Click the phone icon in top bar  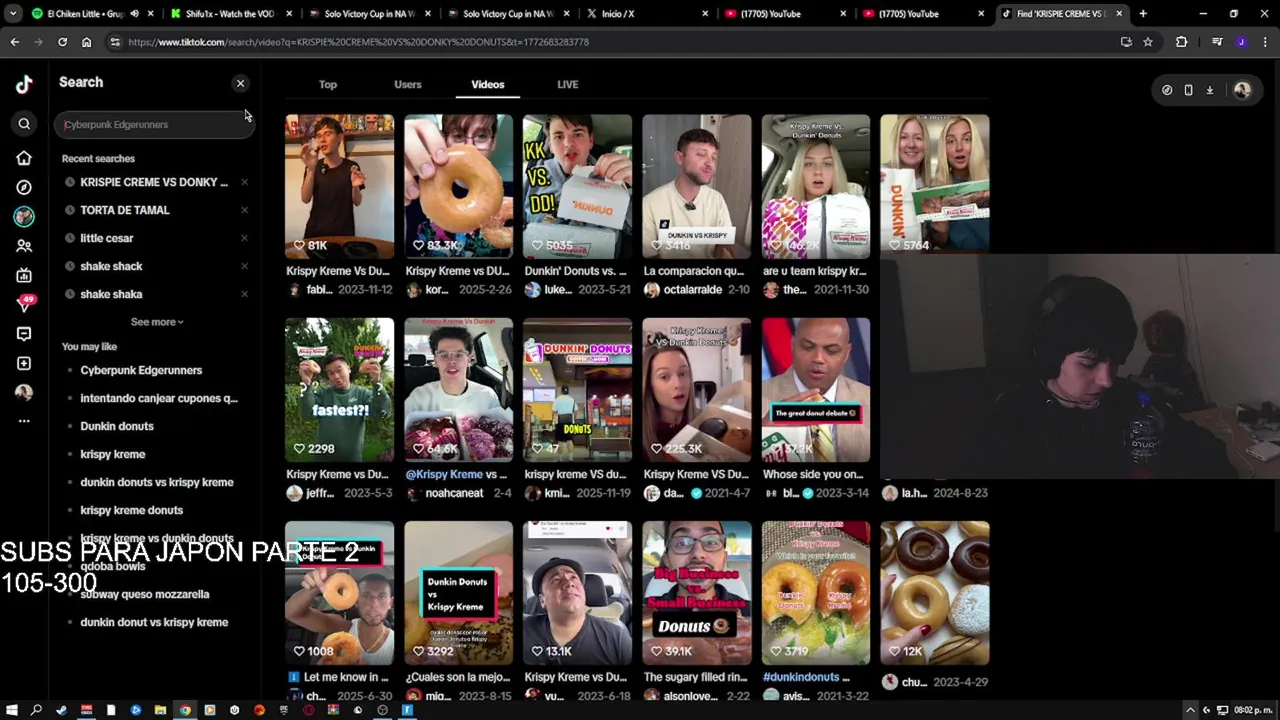(1188, 90)
